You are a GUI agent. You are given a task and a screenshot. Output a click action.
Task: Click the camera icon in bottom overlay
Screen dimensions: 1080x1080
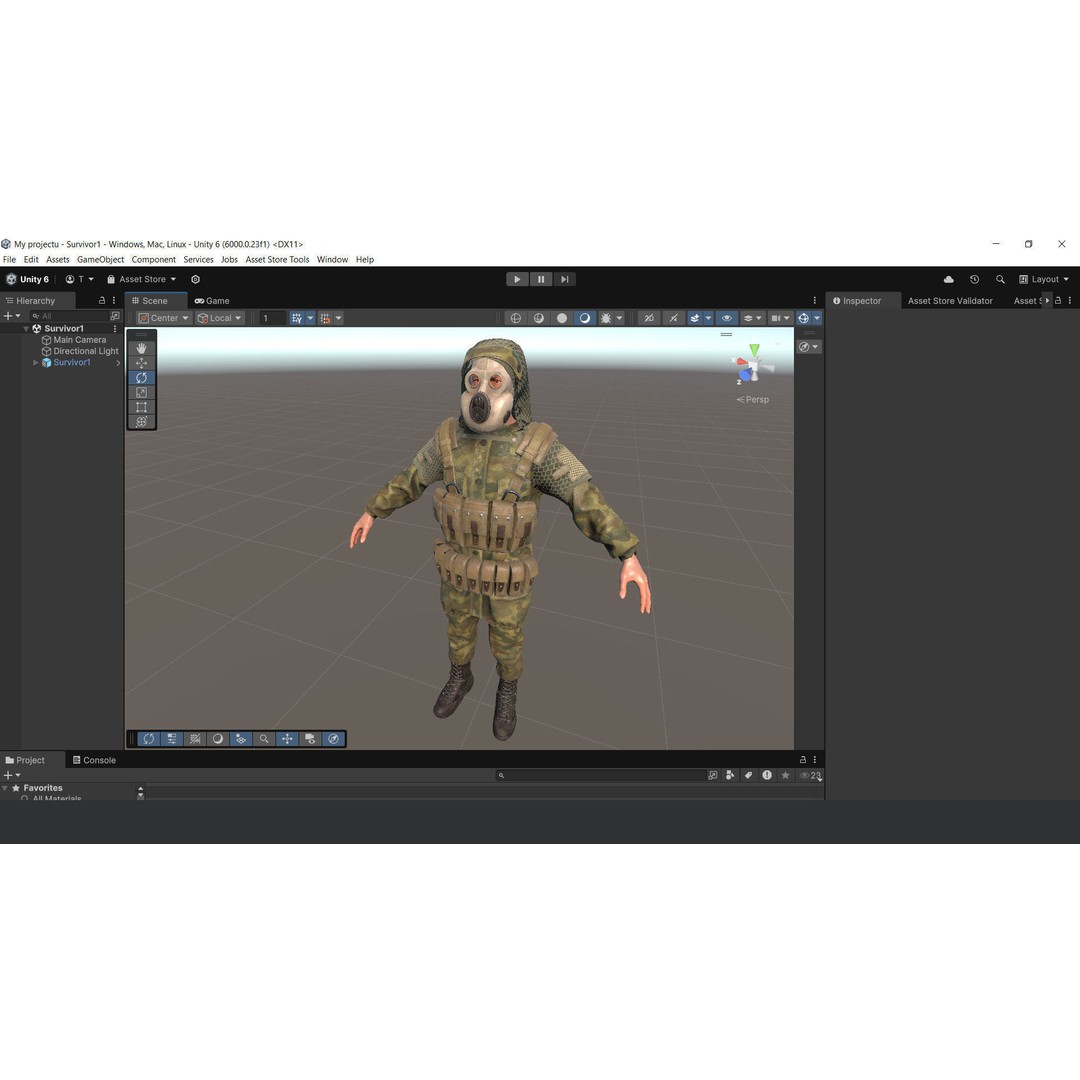310,738
